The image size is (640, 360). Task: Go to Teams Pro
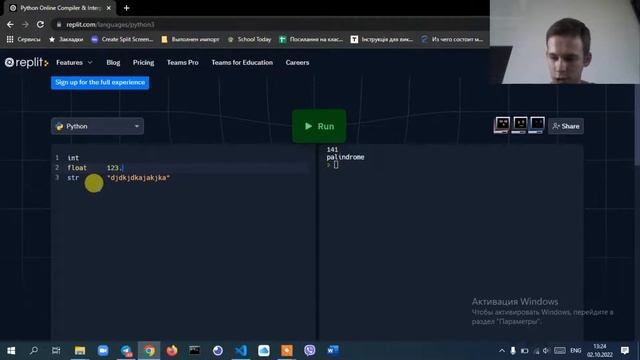coord(182,62)
